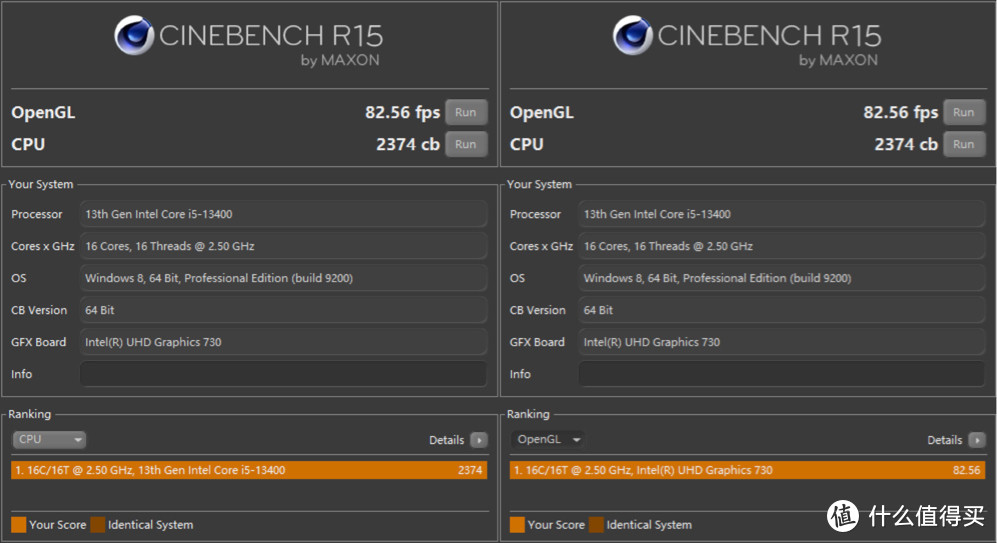Click the 2374 cb CPU score, left window

pyautogui.click(x=408, y=144)
